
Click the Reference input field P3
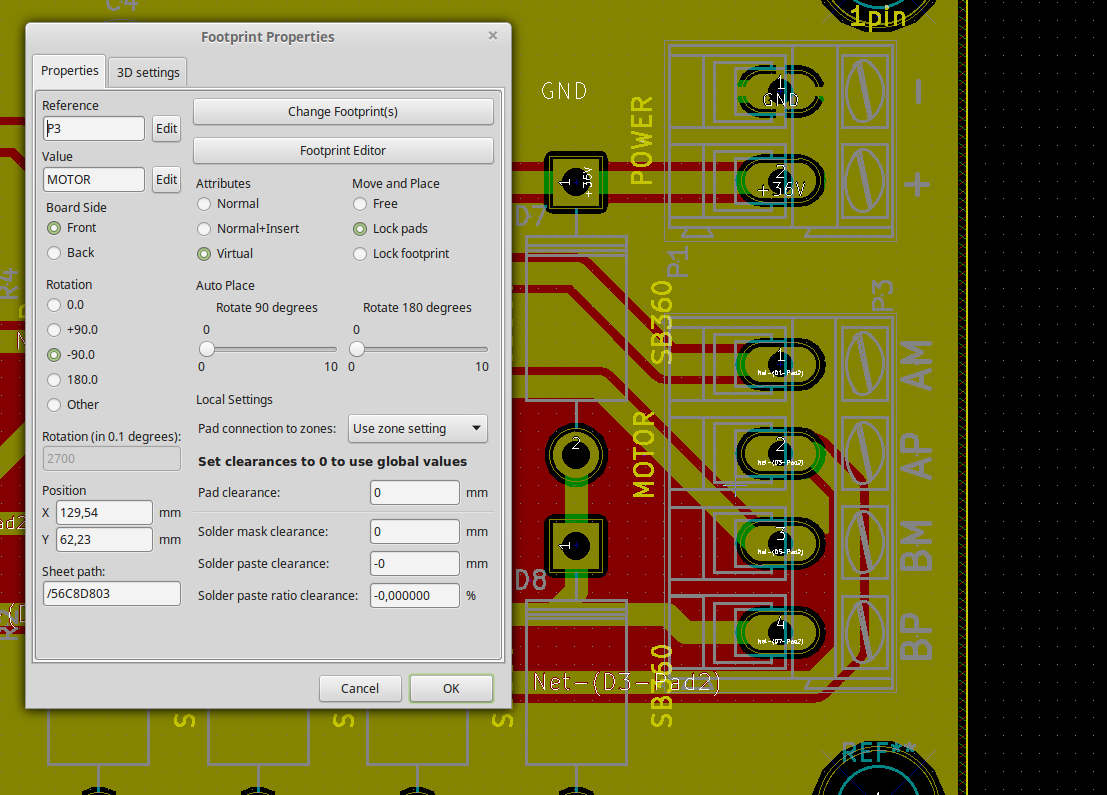point(94,128)
